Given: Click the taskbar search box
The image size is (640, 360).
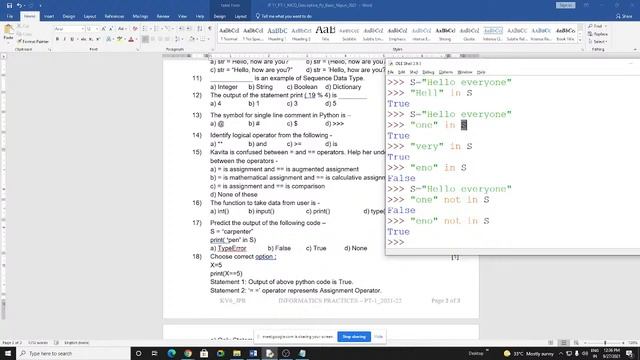Looking at the screenshot, I should coord(73,353).
